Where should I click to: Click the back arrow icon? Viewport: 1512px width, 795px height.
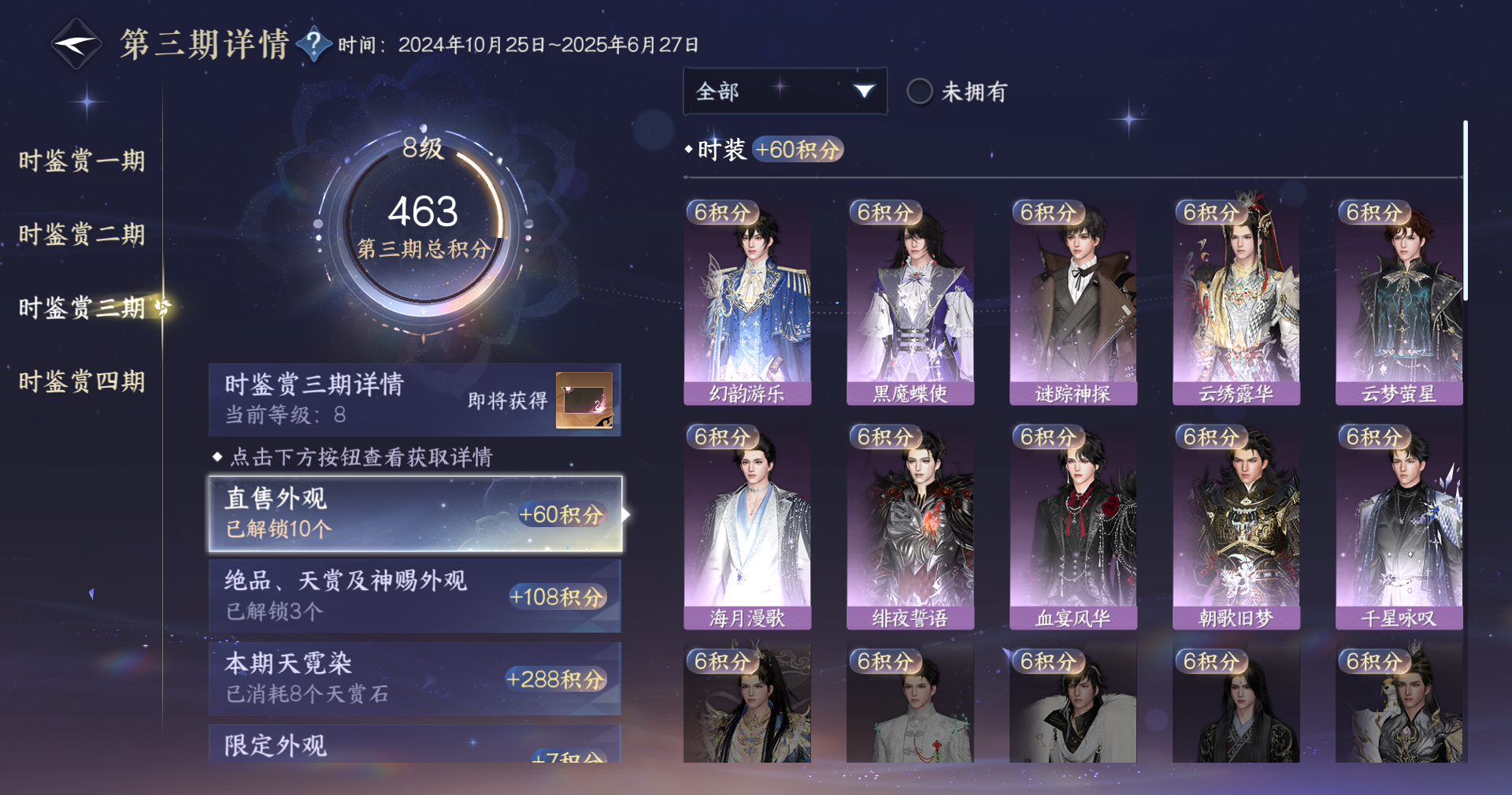click(76, 44)
